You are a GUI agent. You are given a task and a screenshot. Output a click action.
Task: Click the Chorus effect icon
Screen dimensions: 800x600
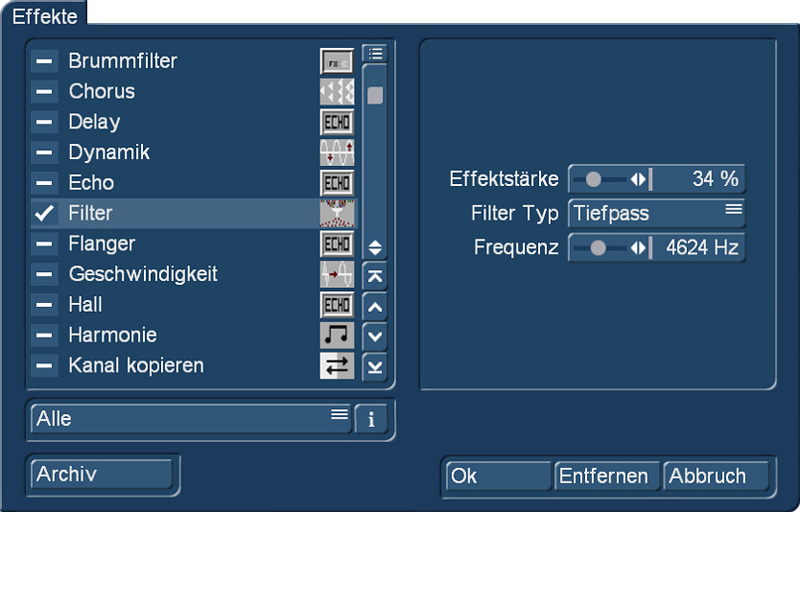[x=337, y=92]
